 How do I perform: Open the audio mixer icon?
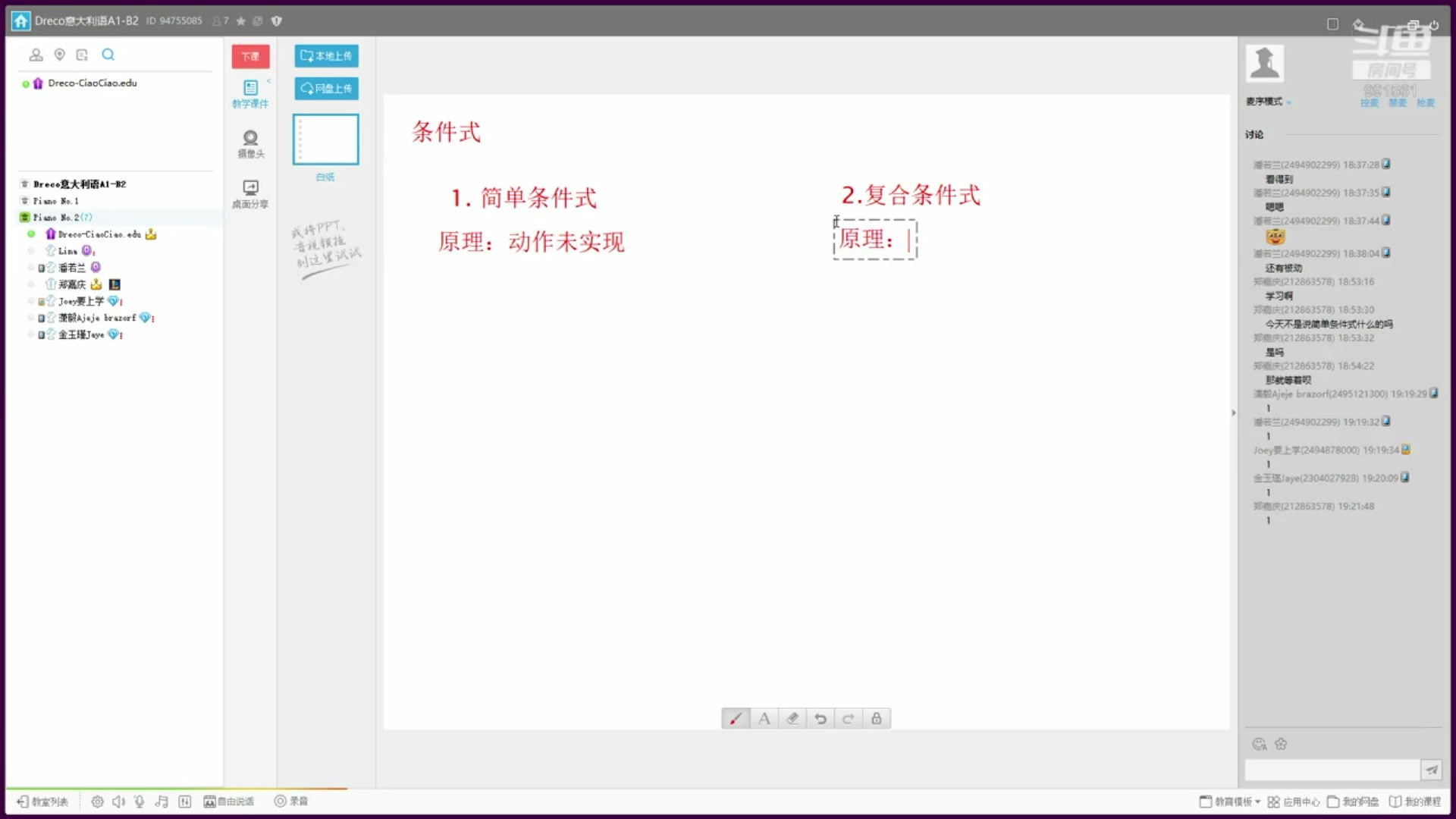pos(185,802)
